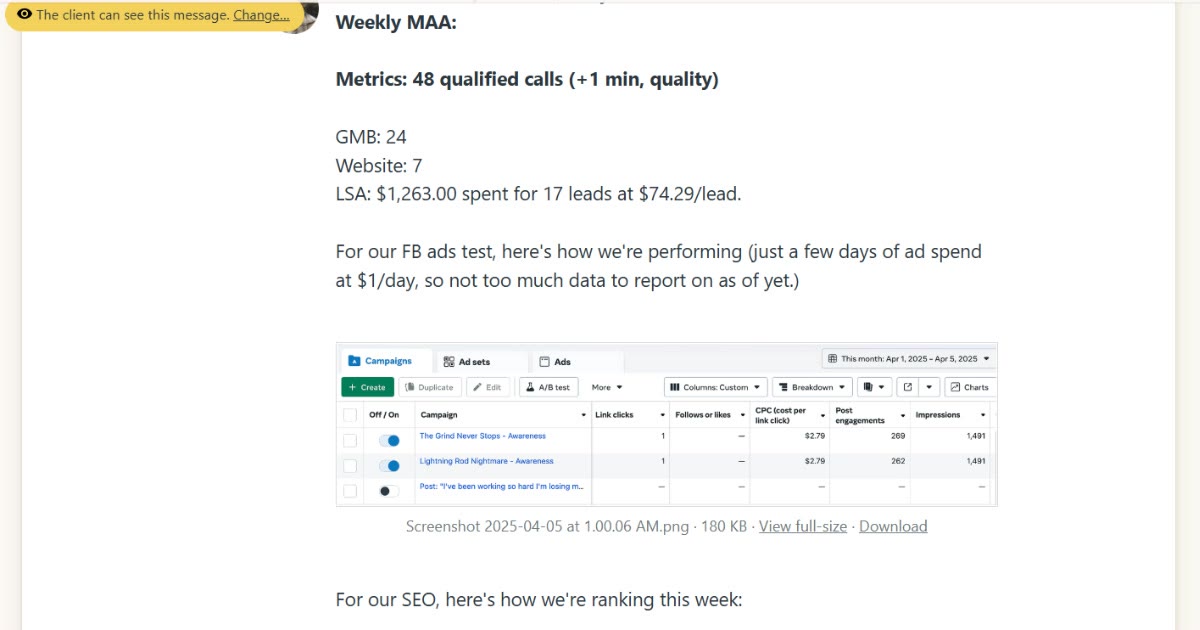Click the Edit pencil icon
Screen dimensions: 1200x630
pyautogui.click(x=478, y=387)
